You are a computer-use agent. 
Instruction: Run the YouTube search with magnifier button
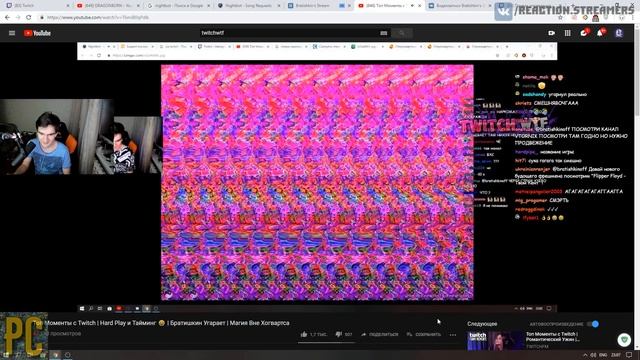point(402,33)
